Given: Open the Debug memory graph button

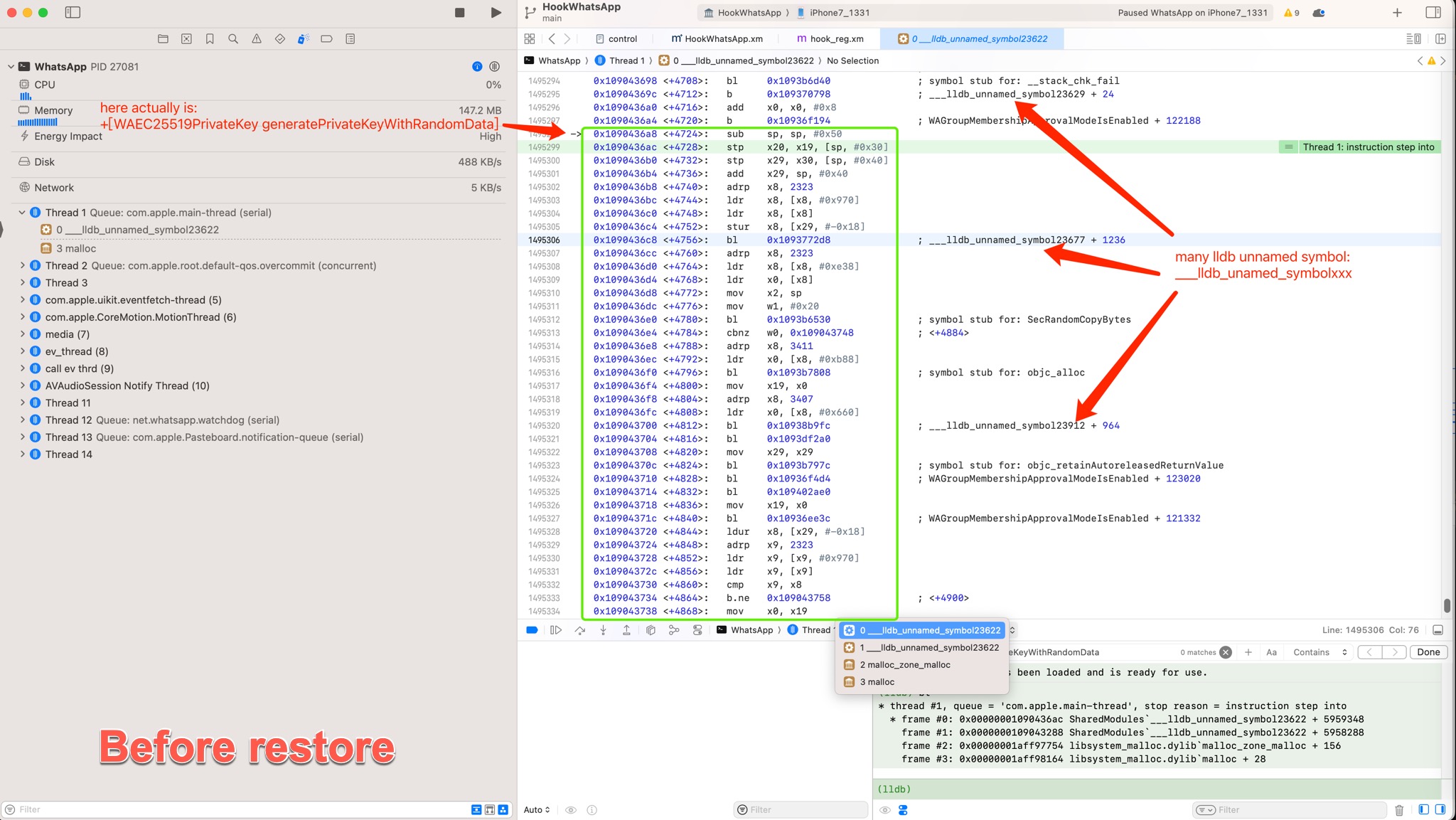Looking at the screenshot, I should [x=674, y=630].
